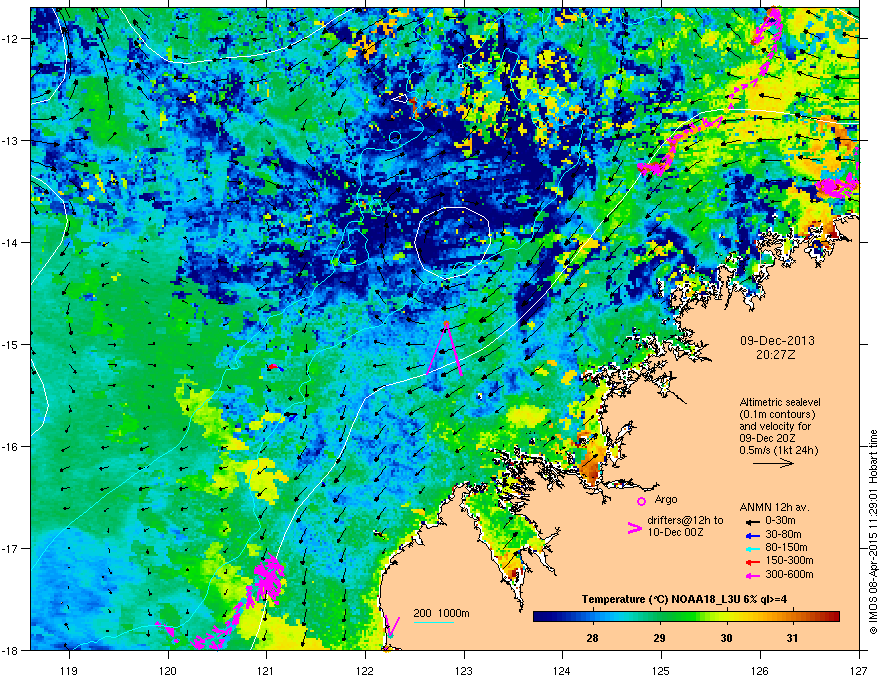
Task: Click the time label 20:27Z
Action: point(776,355)
